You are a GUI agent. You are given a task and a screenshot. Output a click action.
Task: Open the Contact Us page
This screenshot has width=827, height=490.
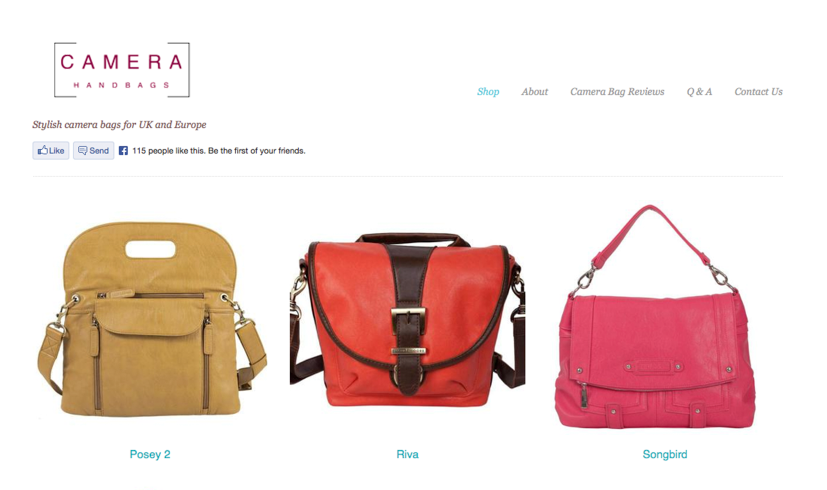click(x=758, y=92)
